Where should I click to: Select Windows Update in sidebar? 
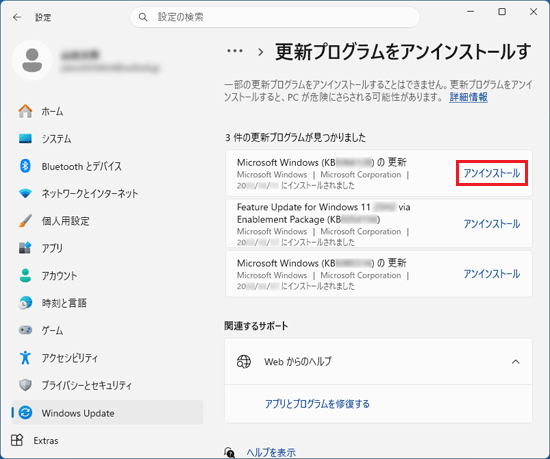coord(107,412)
